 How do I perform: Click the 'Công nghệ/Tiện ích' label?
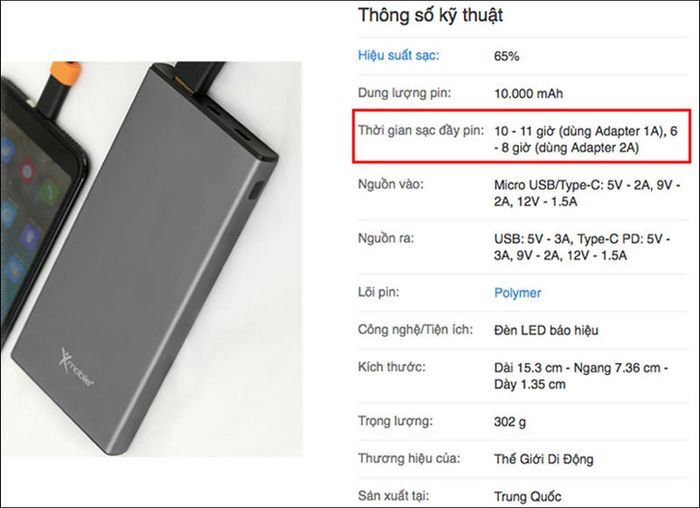(415, 330)
